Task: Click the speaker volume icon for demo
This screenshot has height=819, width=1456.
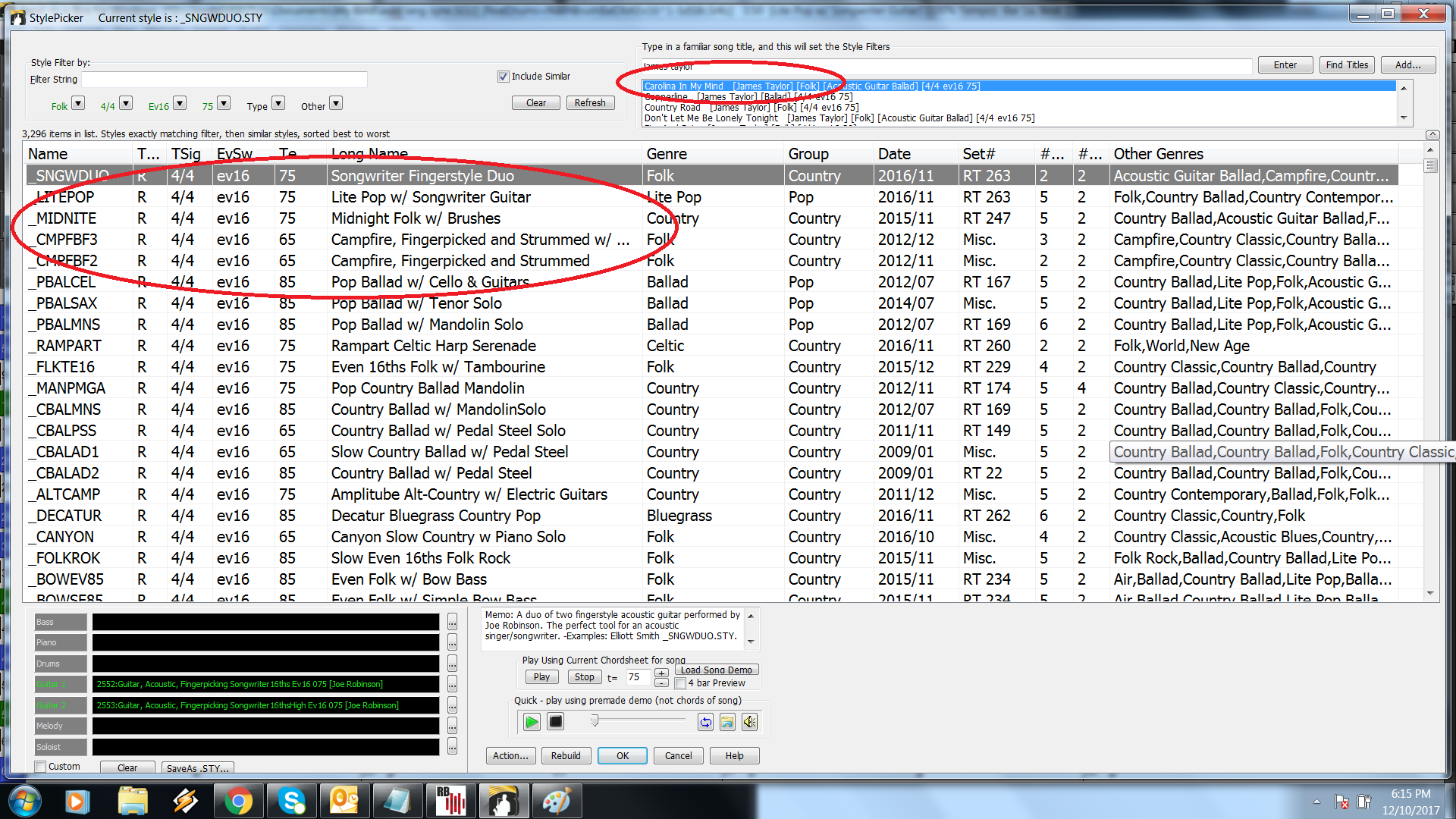Action: coord(749,722)
